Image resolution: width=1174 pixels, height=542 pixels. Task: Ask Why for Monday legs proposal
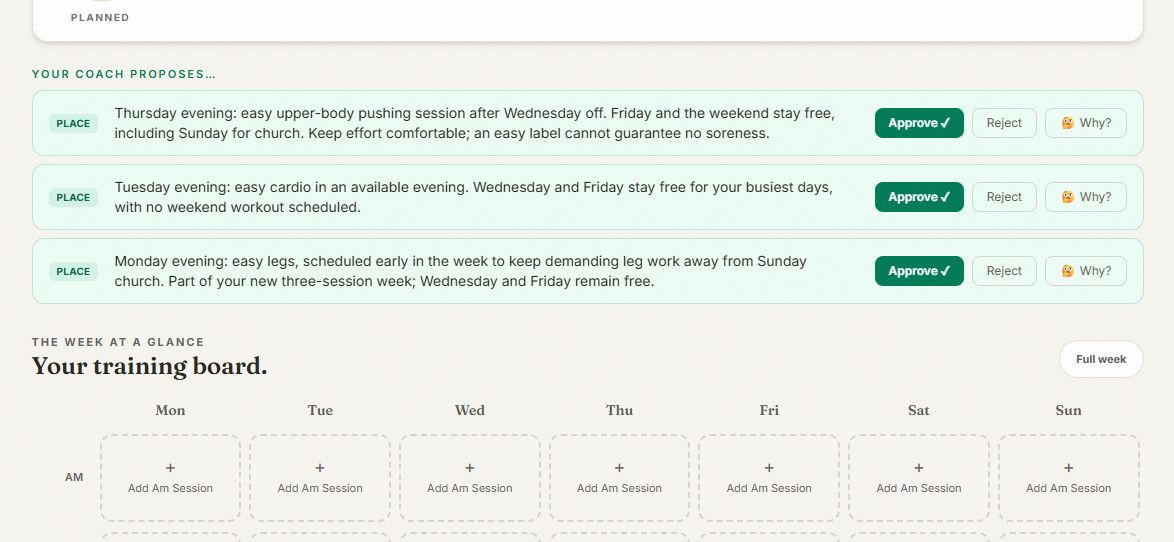[x=1086, y=272]
